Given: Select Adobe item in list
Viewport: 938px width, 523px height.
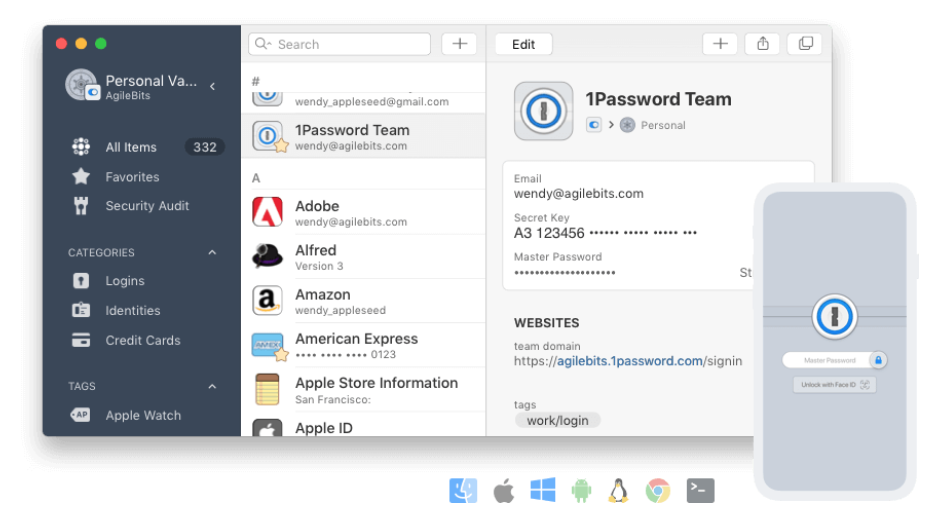Looking at the screenshot, I should [x=364, y=212].
